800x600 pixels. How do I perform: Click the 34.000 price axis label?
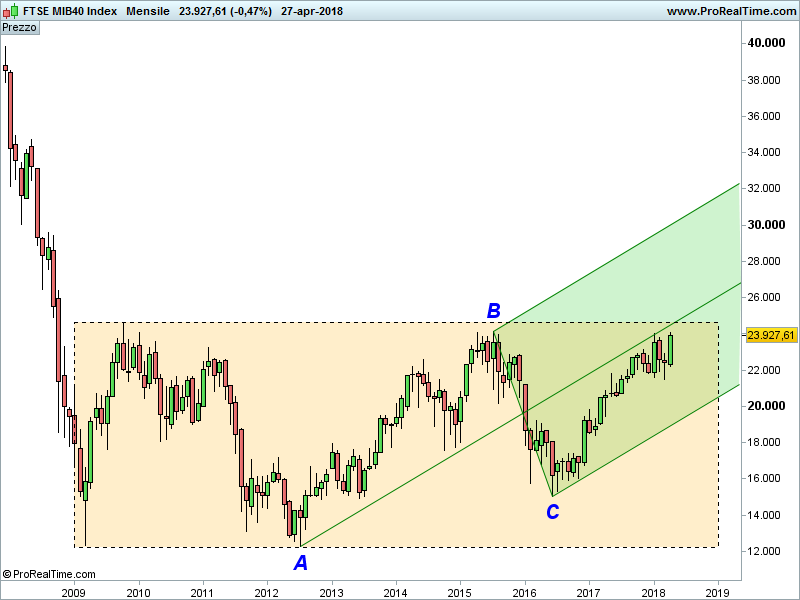pos(764,152)
